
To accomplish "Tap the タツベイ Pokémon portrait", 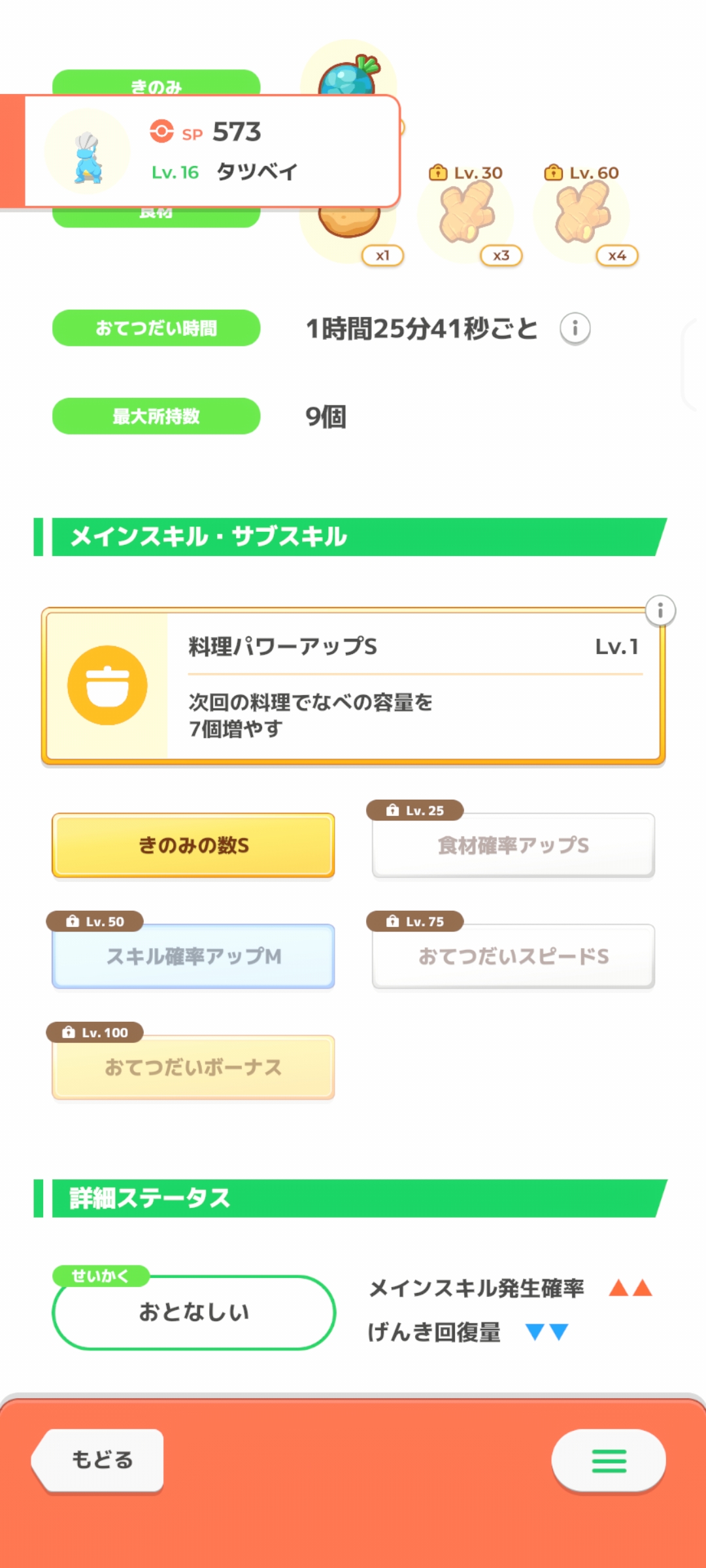I will [x=88, y=152].
